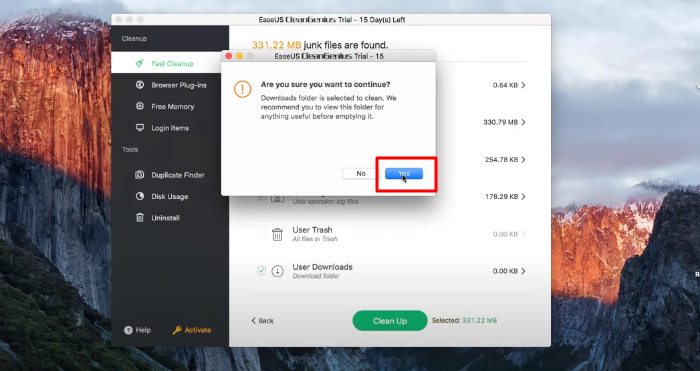Click the Activate key link

click(192, 330)
